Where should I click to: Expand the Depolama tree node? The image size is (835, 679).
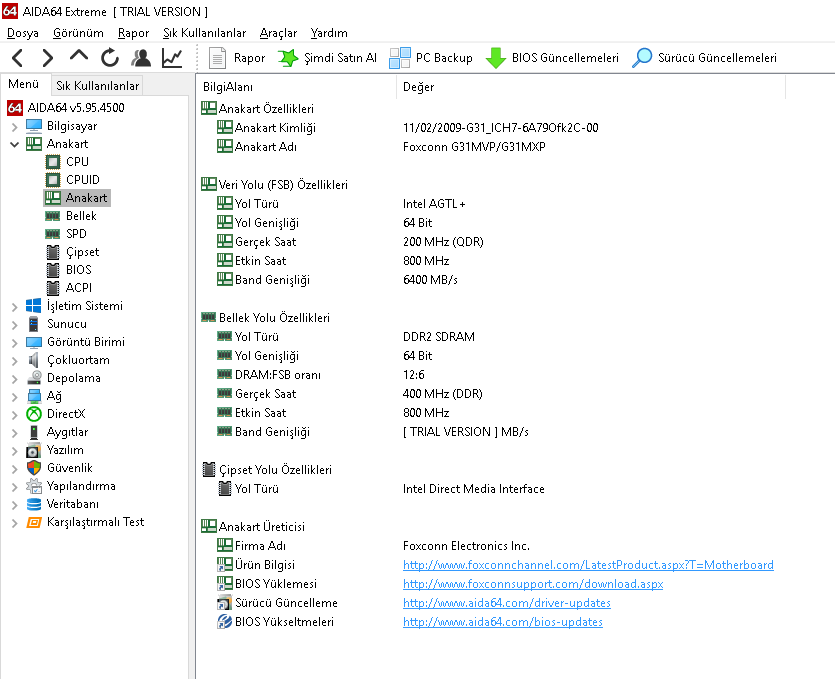point(14,379)
